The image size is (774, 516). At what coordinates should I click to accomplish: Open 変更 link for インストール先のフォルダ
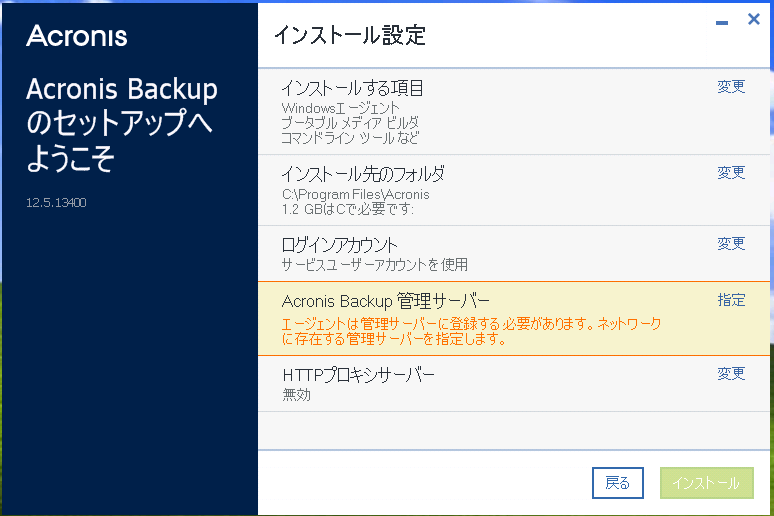click(x=731, y=172)
